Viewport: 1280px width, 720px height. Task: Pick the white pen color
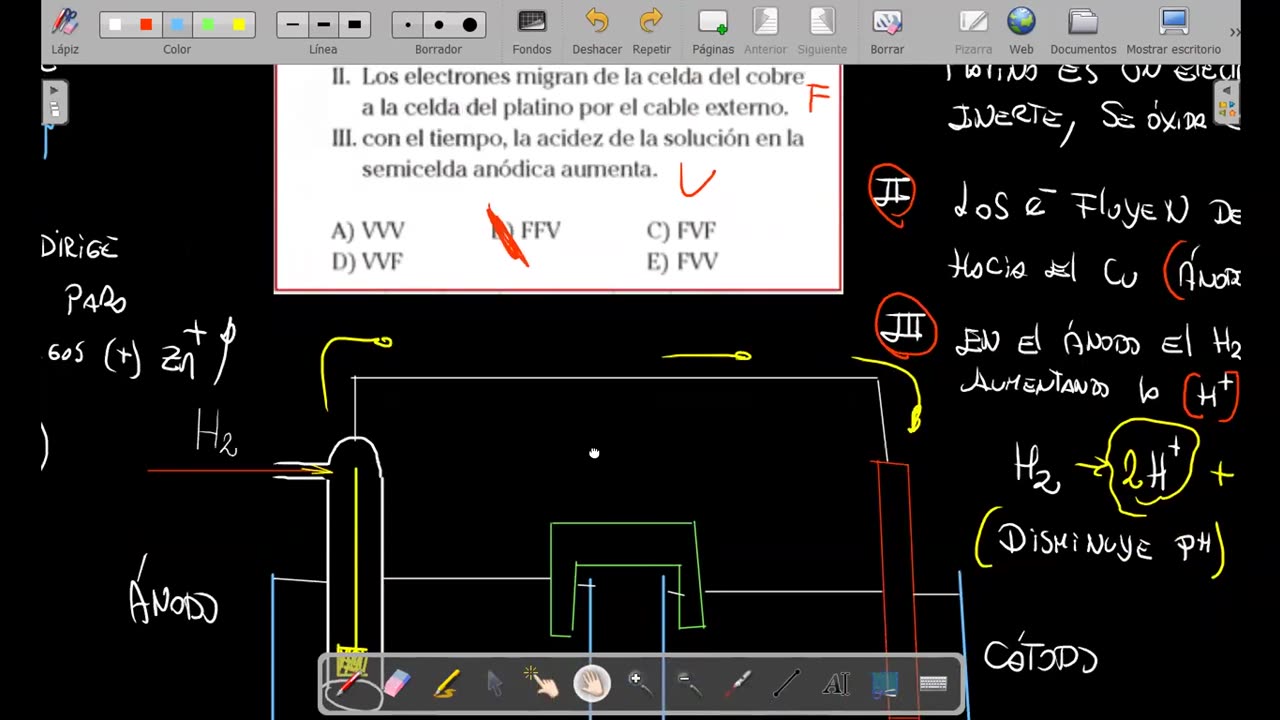click(x=116, y=25)
